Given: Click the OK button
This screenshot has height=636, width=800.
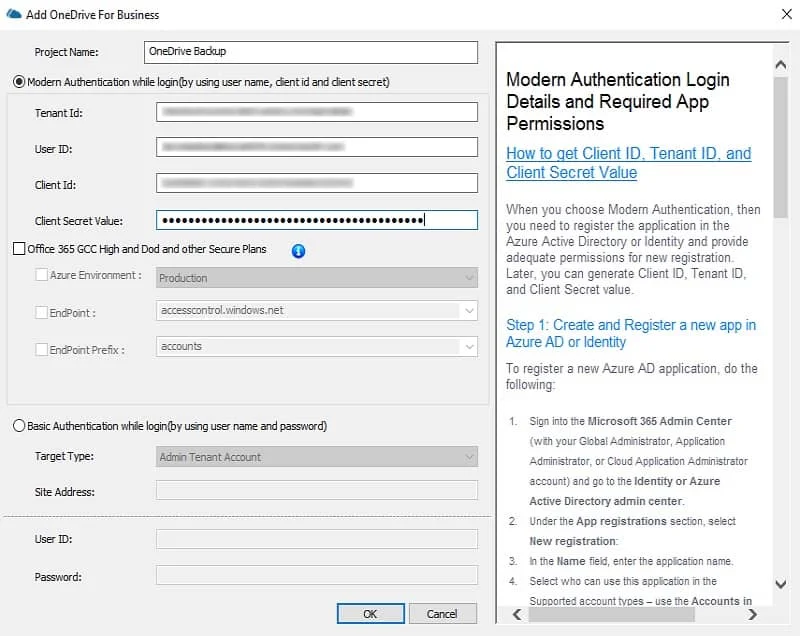Looking at the screenshot, I should coord(370,614).
